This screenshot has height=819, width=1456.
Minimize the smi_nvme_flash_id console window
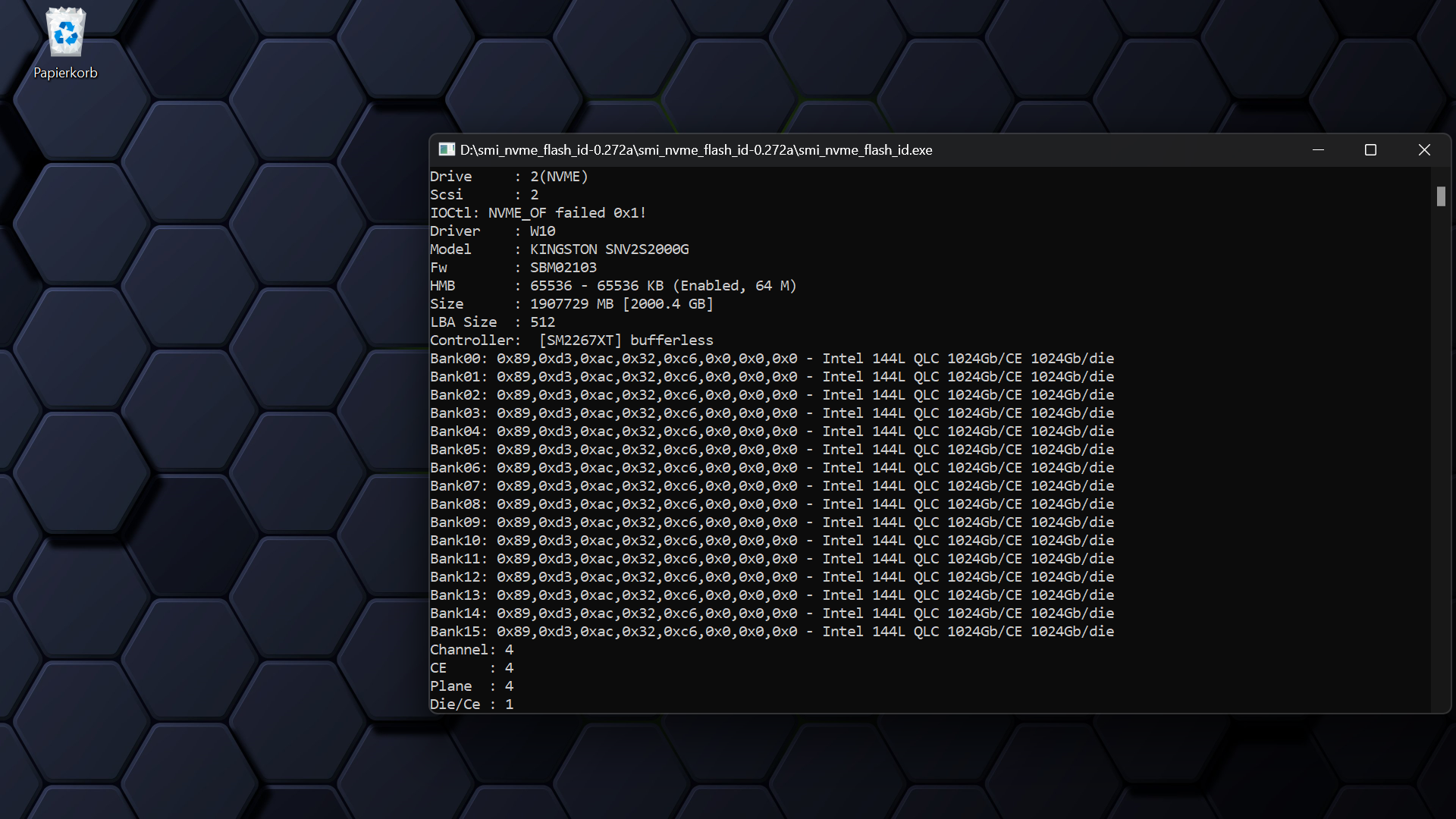[x=1318, y=150]
